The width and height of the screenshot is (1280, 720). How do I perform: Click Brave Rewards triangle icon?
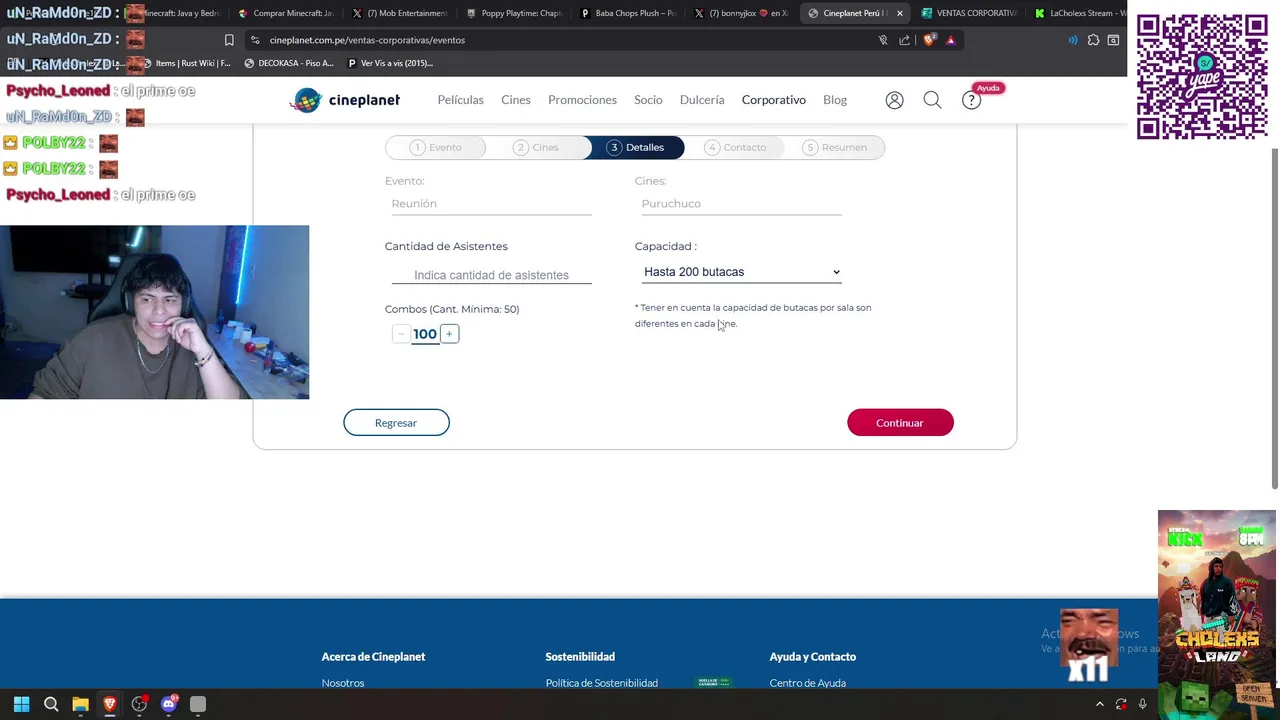951,40
